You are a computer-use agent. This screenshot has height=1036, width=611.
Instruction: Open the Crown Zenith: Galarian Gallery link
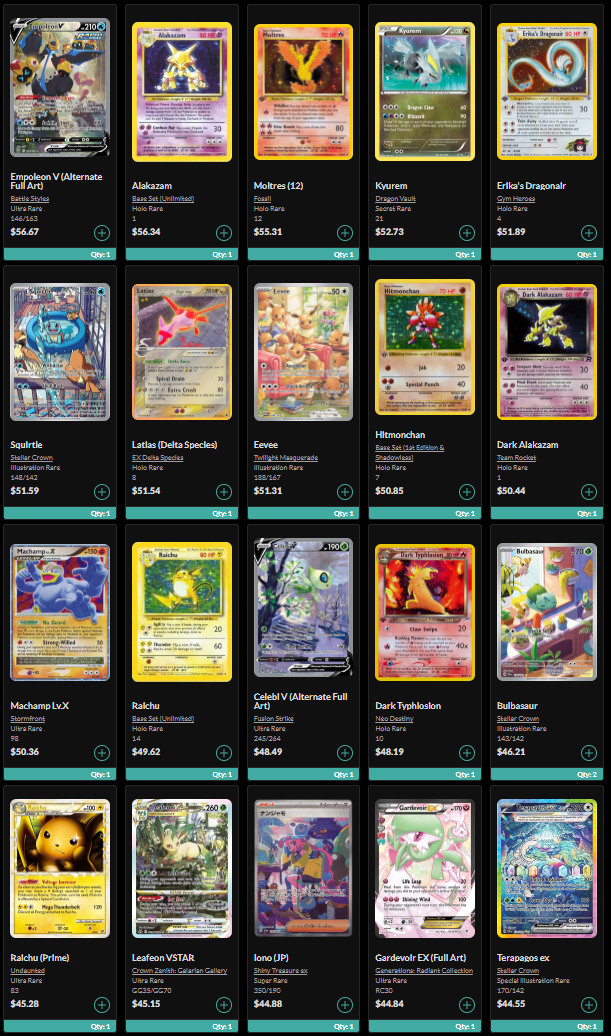179,971
